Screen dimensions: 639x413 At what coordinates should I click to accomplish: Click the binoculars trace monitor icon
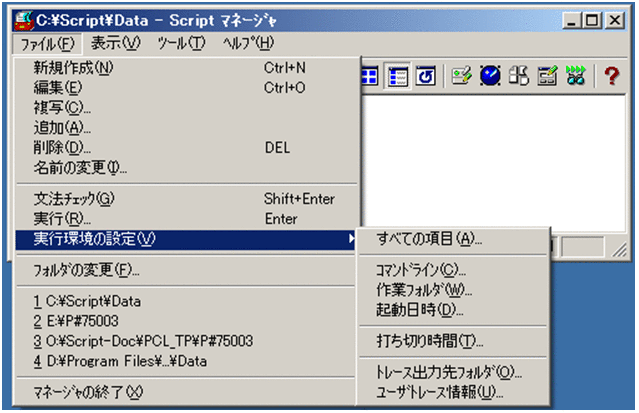coord(575,76)
